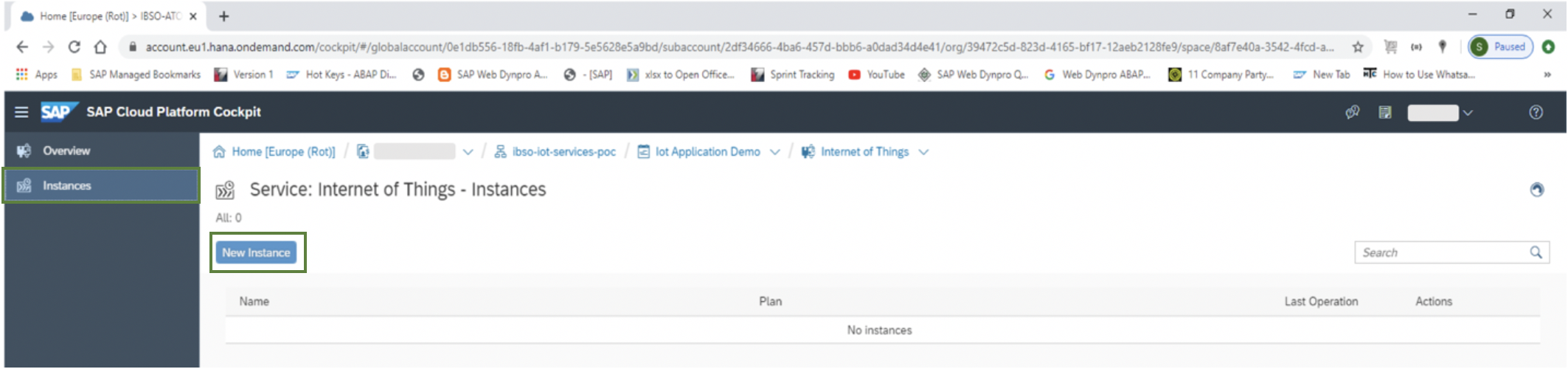Open the How to Use Whatsa... bookmark
The width and height of the screenshot is (1568, 369).
(x=1419, y=75)
